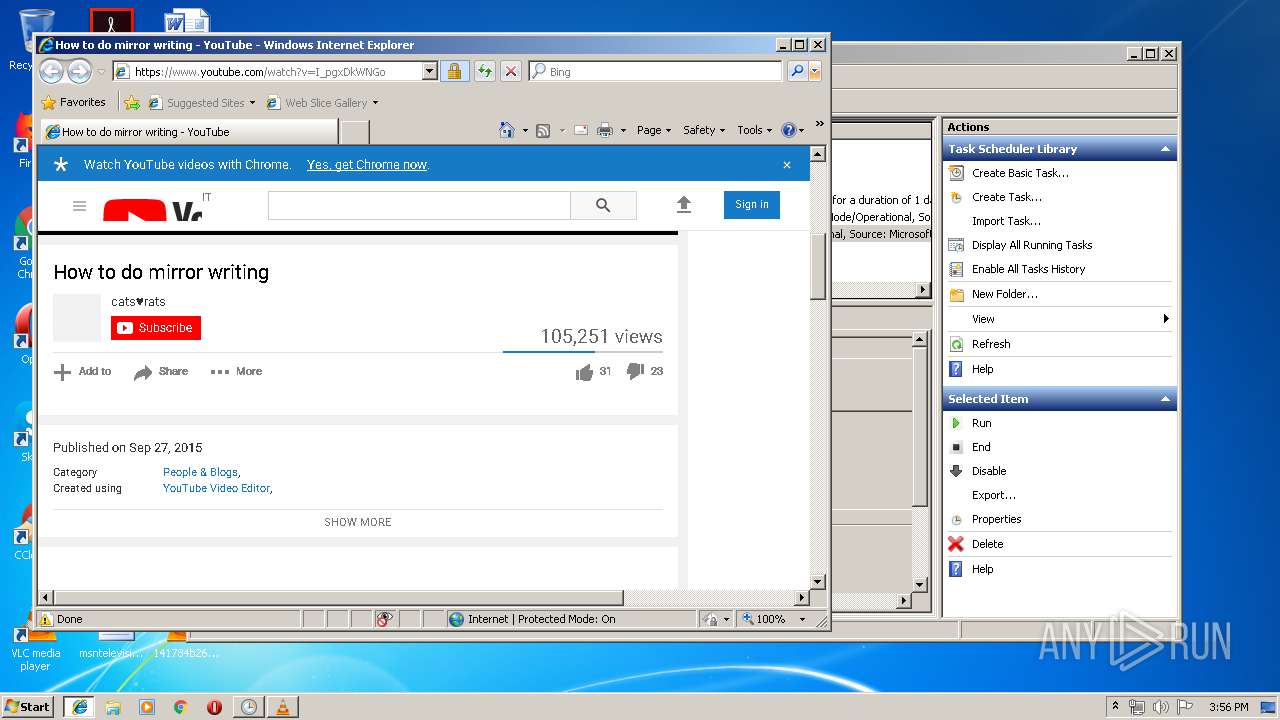Image resolution: width=1280 pixels, height=720 pixels.
Task: Click the People & Blogs category link
Action: pyautogui.click(x=200, y=472)
